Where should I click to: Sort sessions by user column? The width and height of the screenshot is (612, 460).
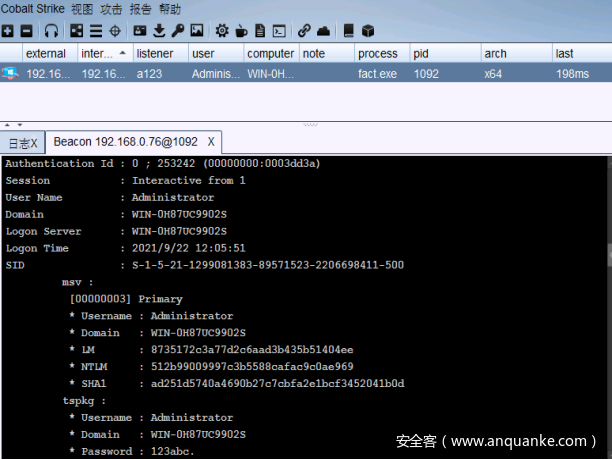[x=215, y=53]
